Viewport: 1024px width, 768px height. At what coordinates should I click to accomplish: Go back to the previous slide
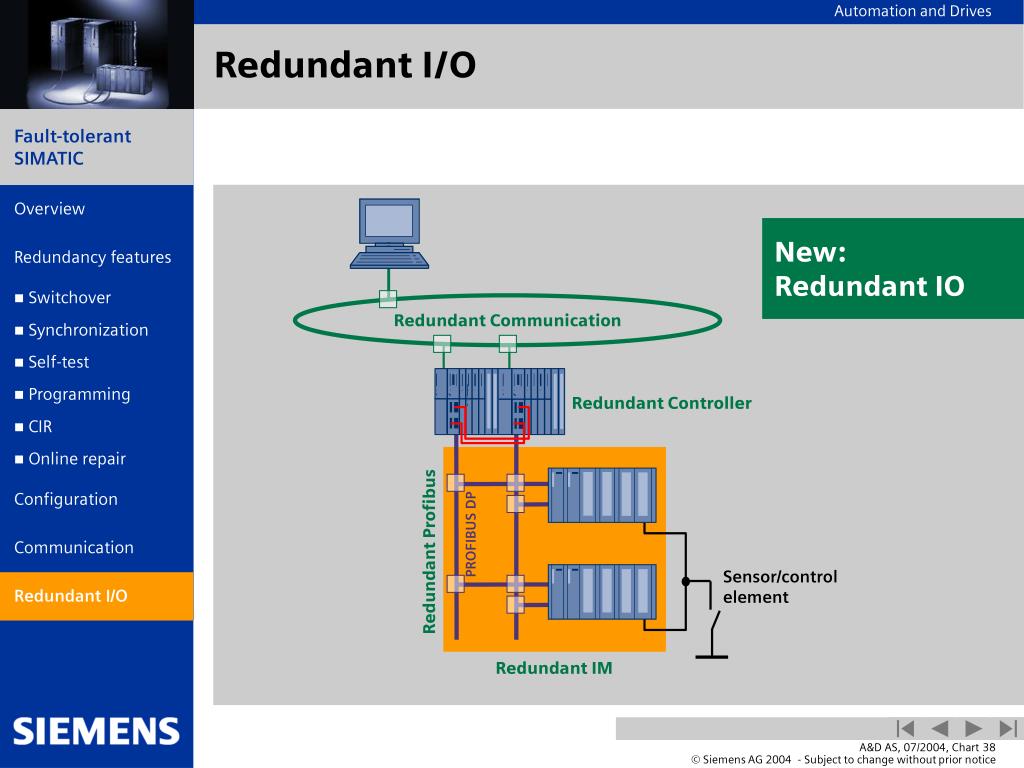[939, 728]
